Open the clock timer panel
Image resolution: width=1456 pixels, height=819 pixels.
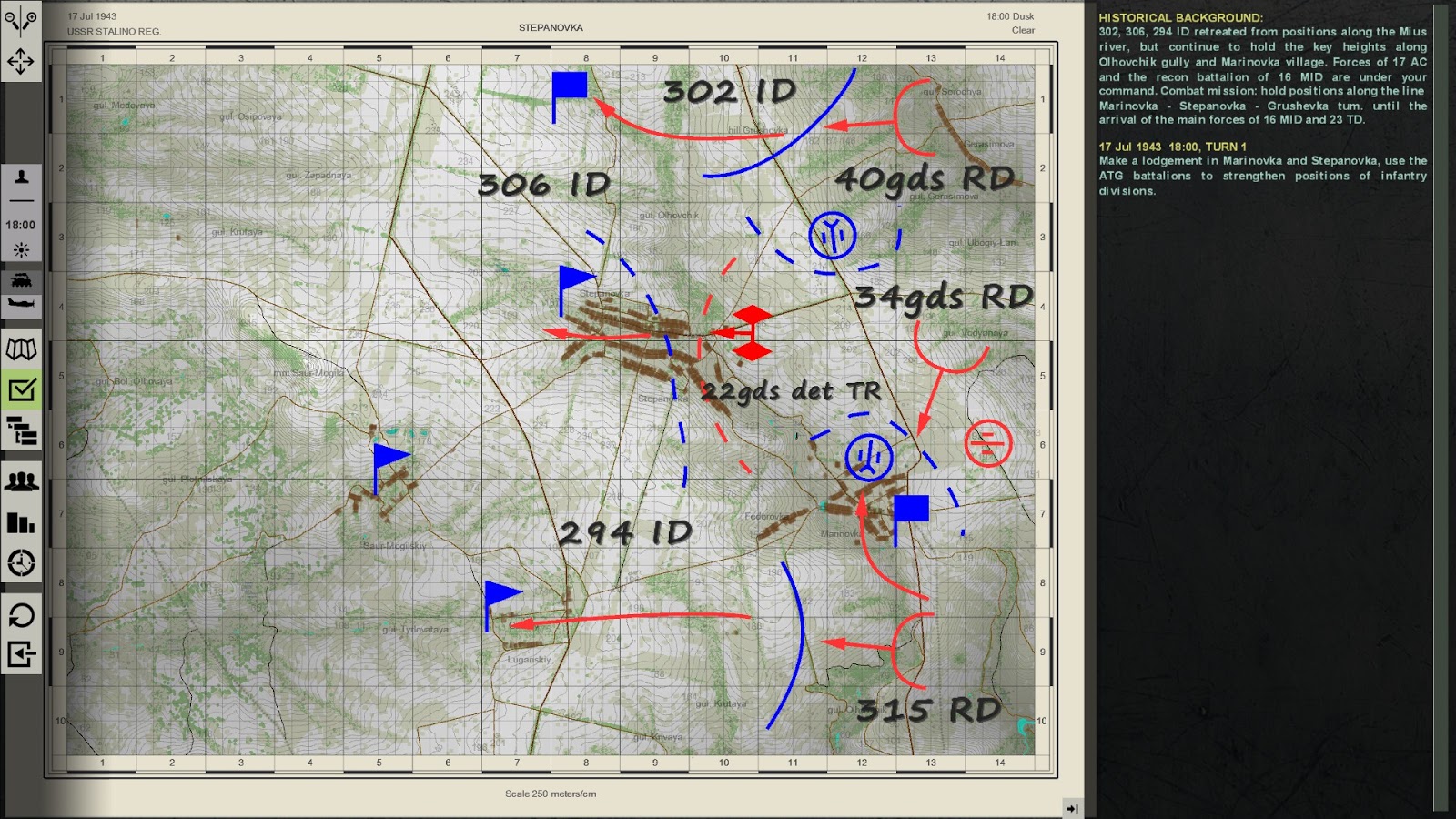pyautogui.click(x=23, y=561)
